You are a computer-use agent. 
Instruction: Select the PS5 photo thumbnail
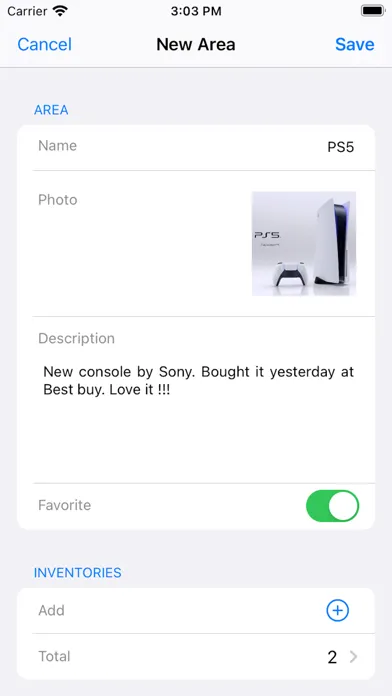point(304,243)
